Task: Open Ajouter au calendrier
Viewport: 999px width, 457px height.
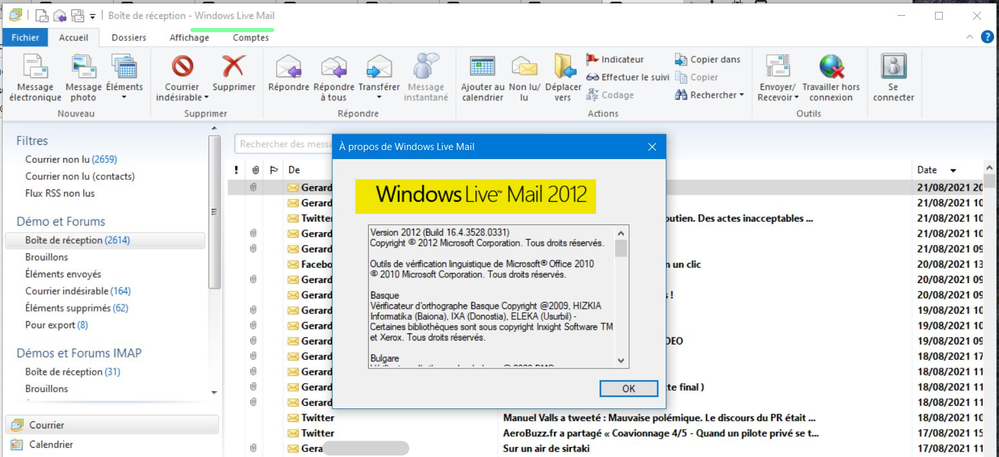Action: tap(483, 68)
